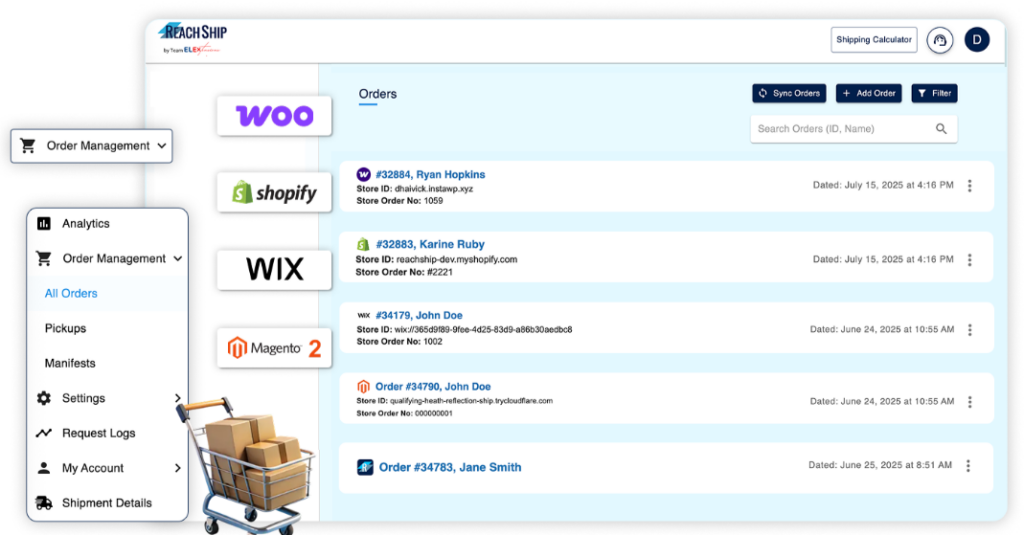1024x535 pixels.
Task: Expand the My Account submenu arrow
Action: (x=178, y=468)
